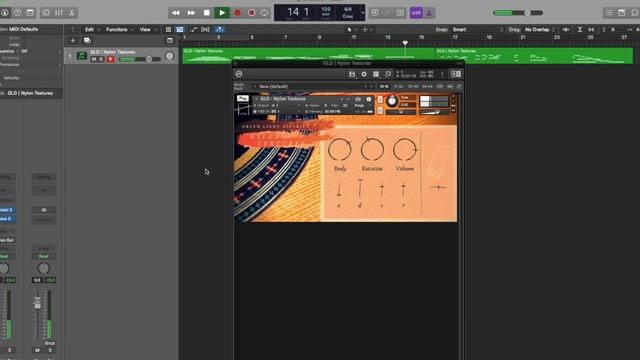Open the Toolbar button in the control bar

coord(30,13)
